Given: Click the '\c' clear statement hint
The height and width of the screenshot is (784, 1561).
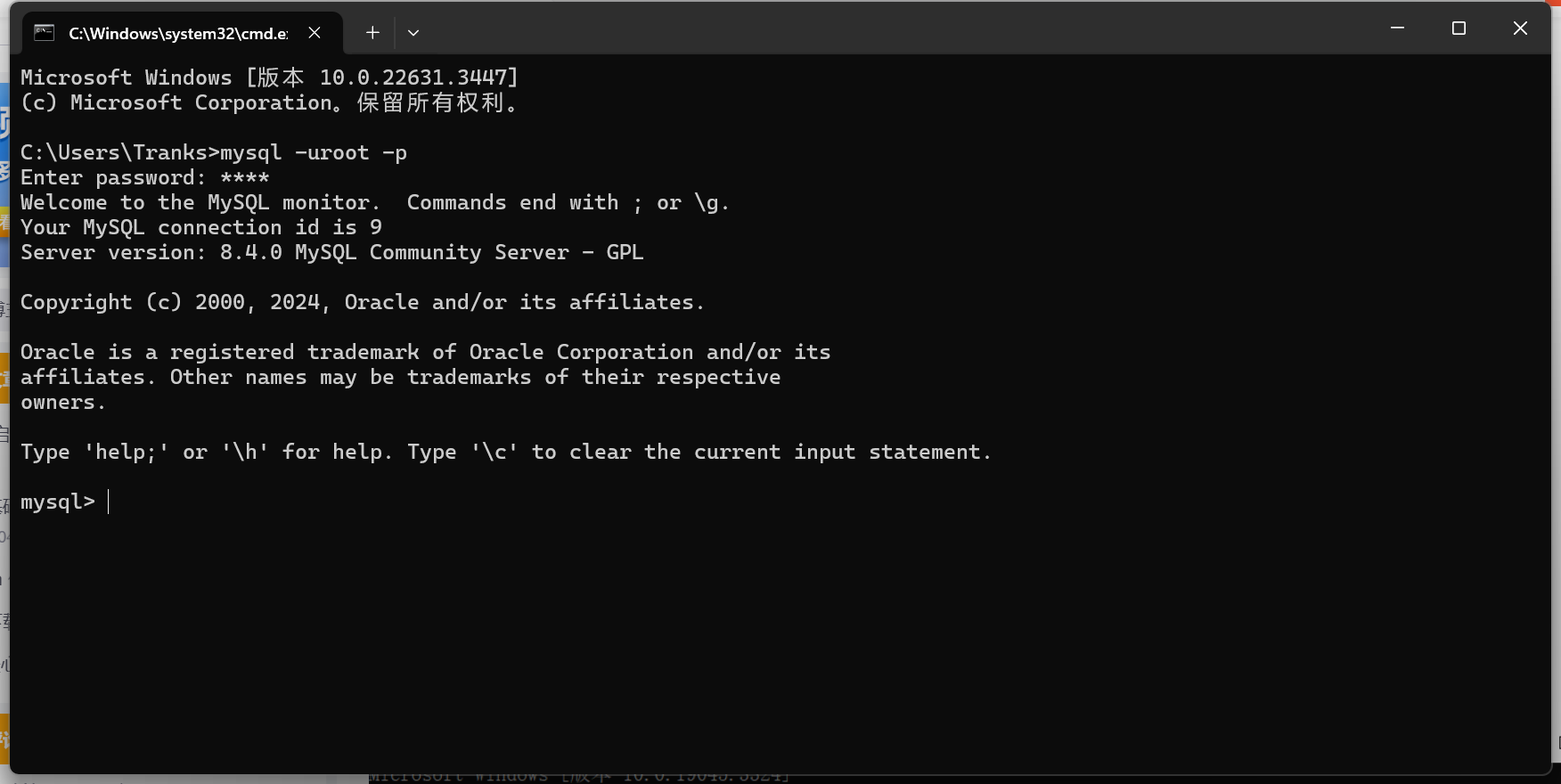Looking at the screenshot, I should (x=494, y=452).
